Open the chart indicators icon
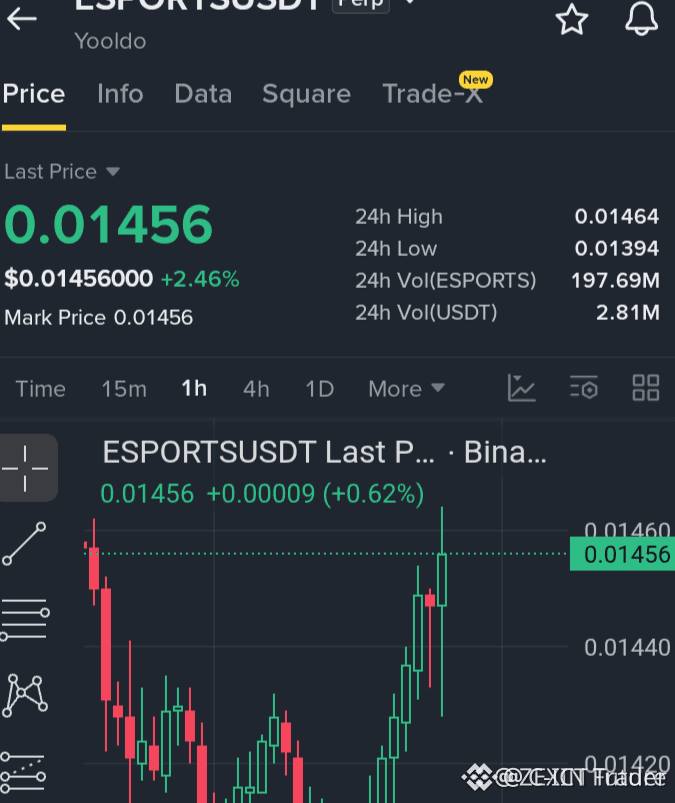The image size is (675, 803). [x=521, y=388]
